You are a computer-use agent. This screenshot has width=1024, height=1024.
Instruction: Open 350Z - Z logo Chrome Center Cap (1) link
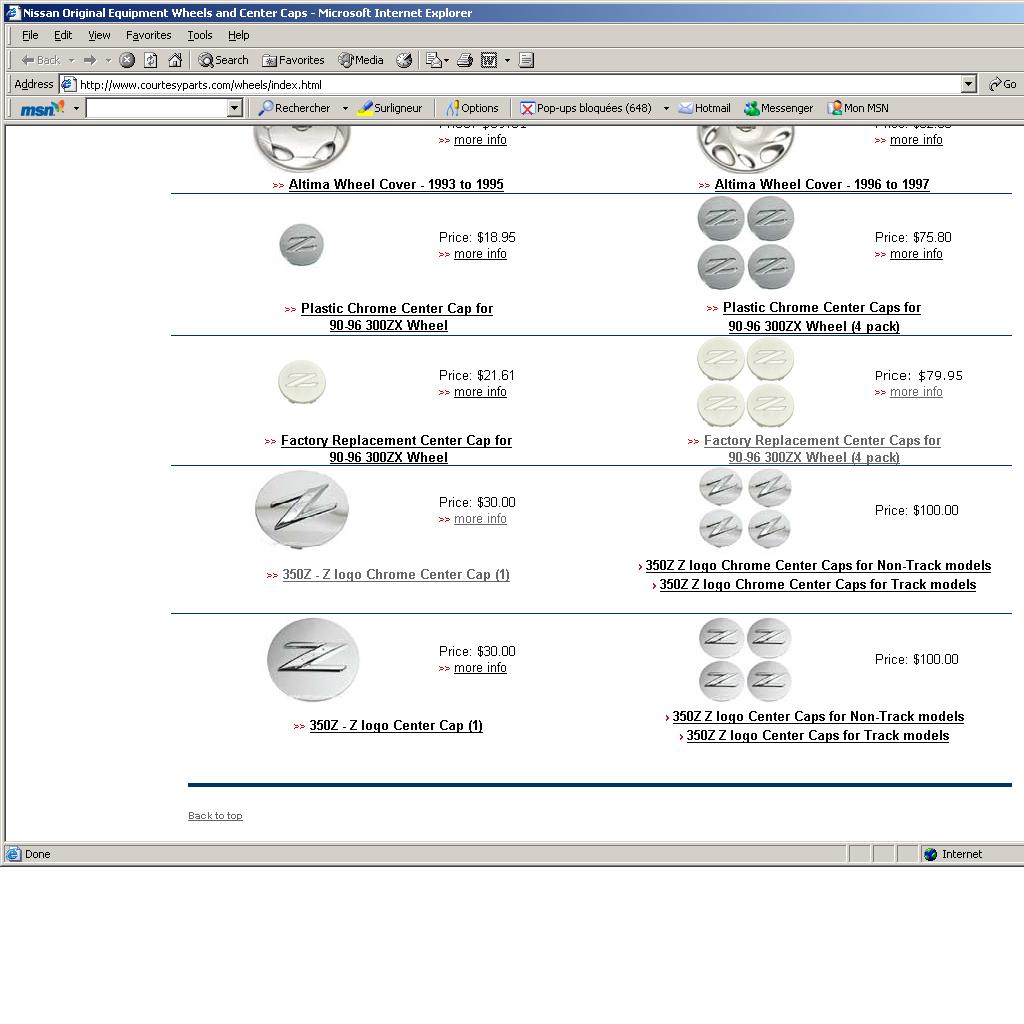396,575
